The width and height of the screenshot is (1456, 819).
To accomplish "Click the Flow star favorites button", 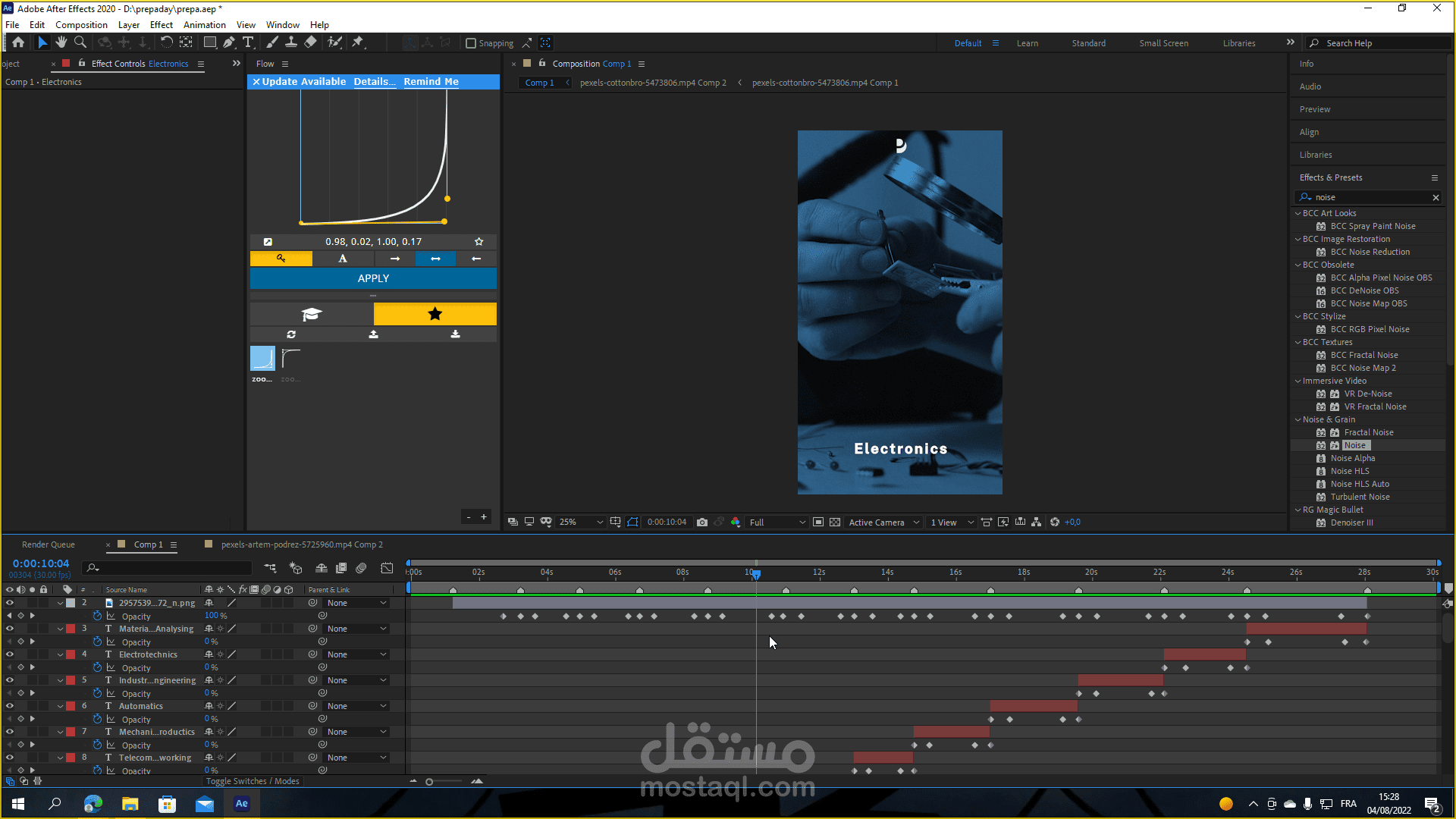I will coord(435,314).
